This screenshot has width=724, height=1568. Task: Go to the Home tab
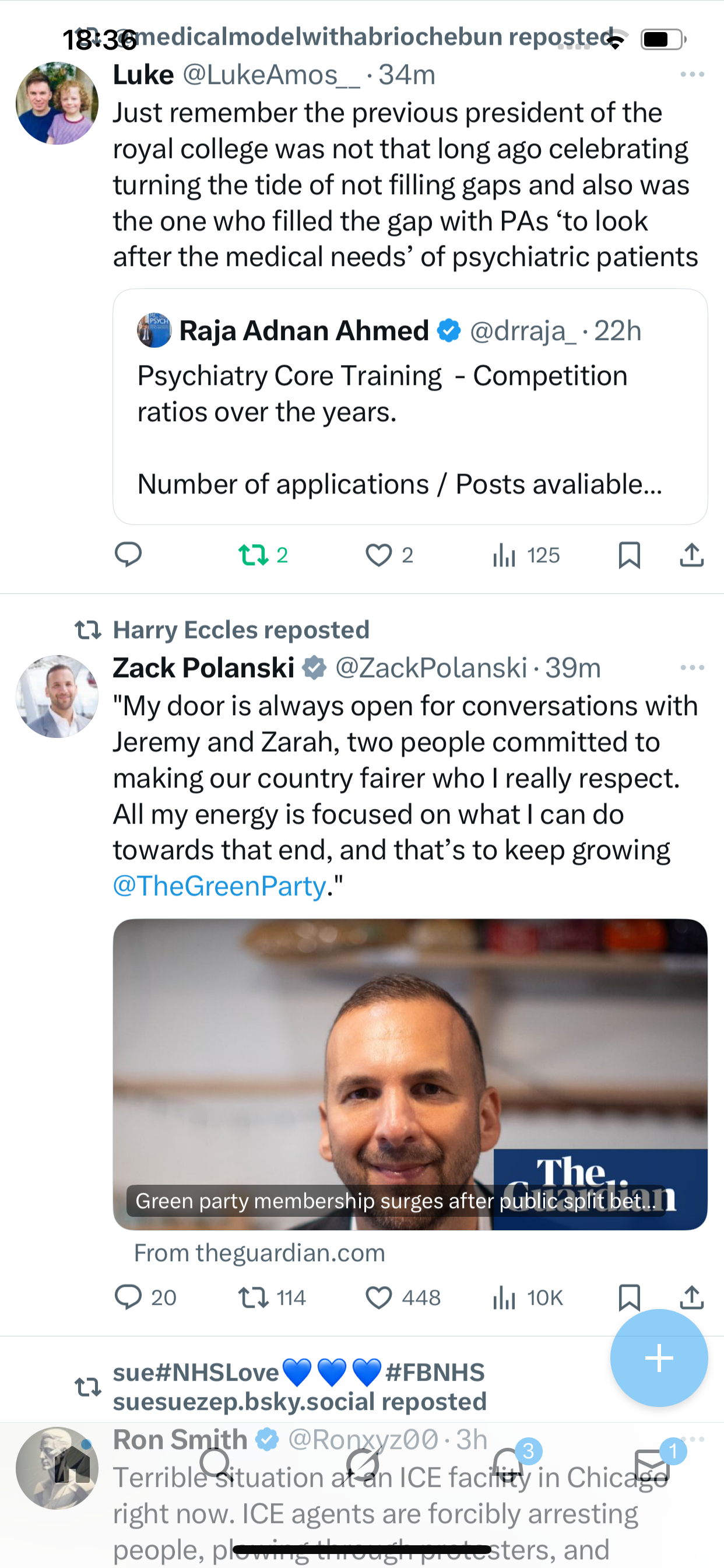coord(72,1465)
